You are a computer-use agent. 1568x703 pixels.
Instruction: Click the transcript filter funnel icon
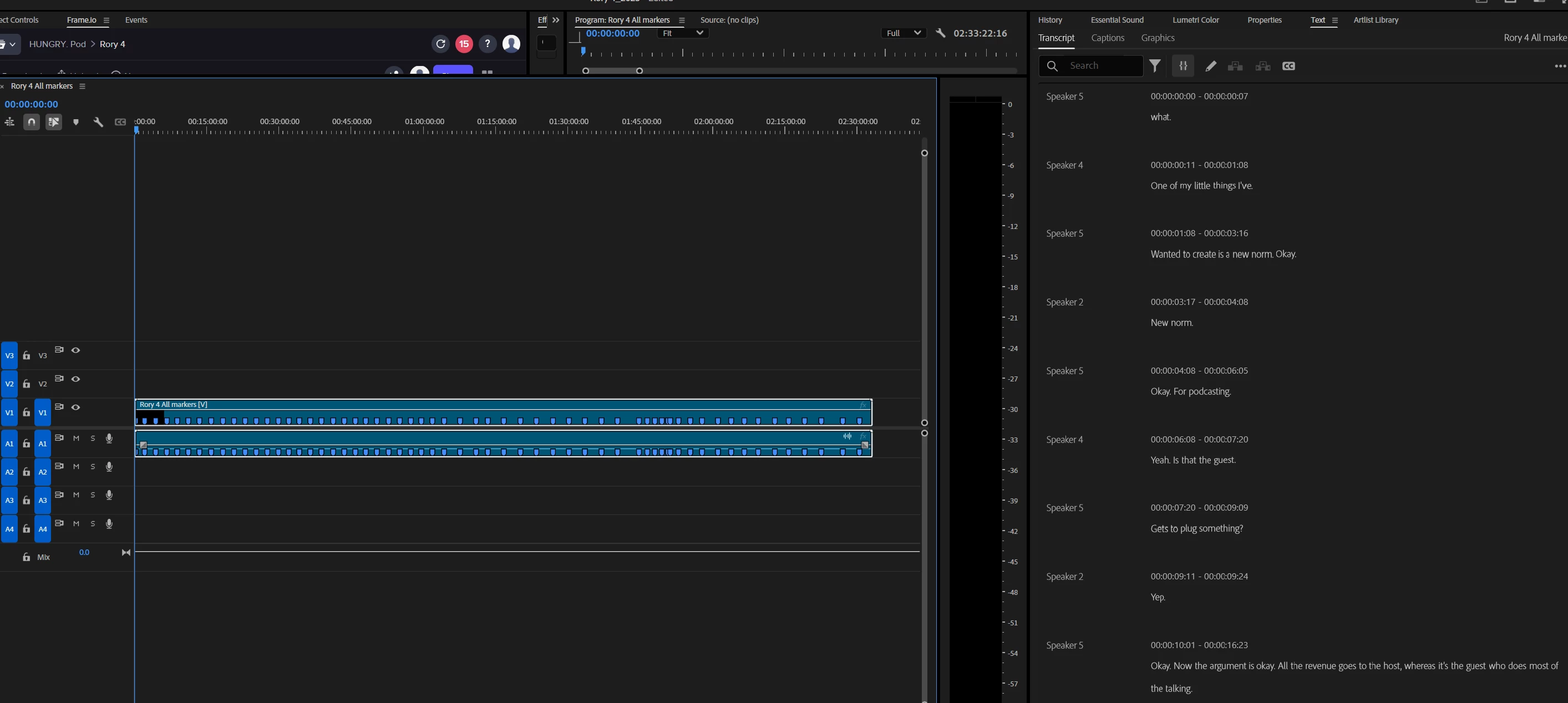point(1155,66)
